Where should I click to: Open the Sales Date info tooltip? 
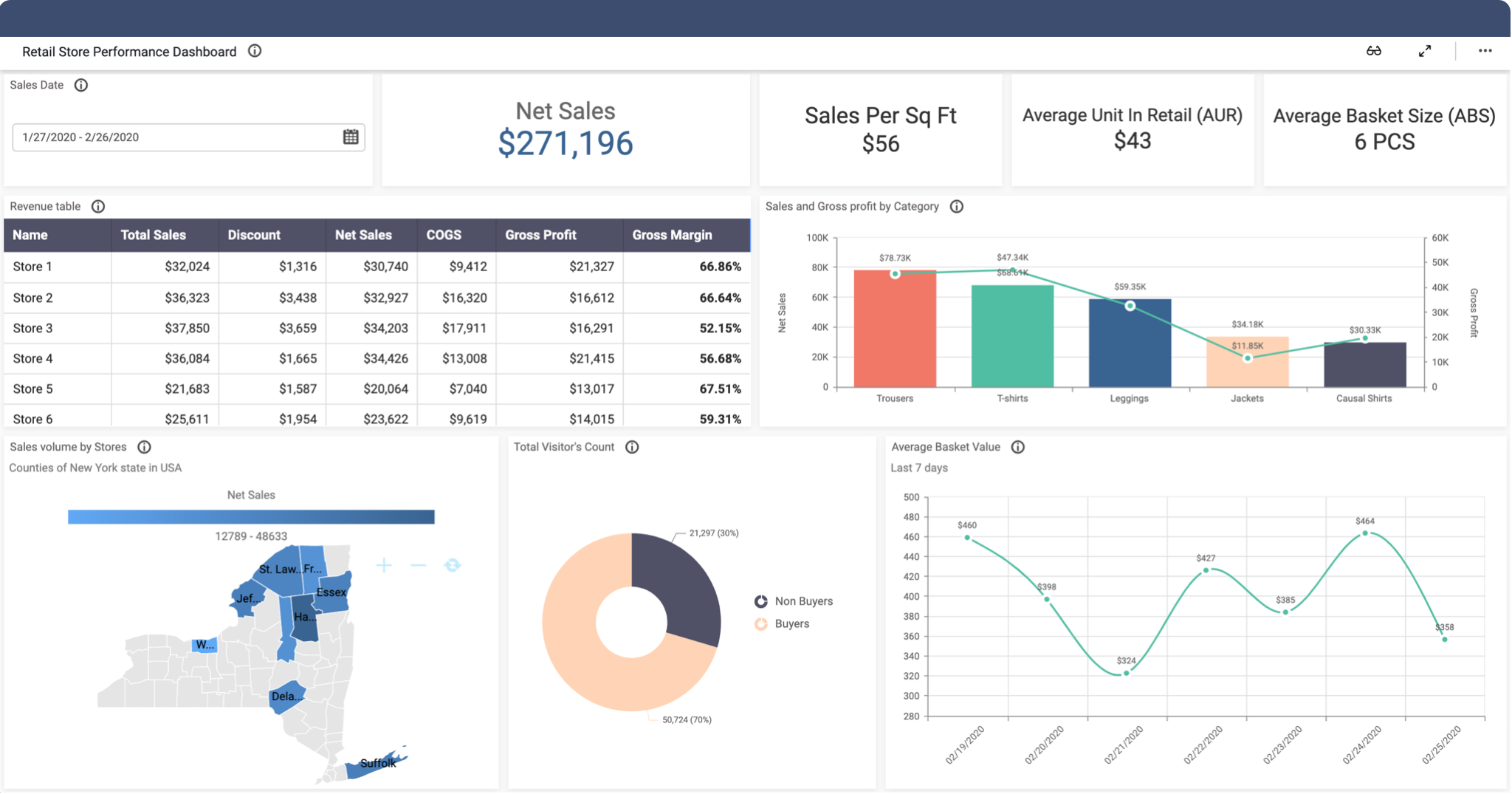[x=80, y=85]
